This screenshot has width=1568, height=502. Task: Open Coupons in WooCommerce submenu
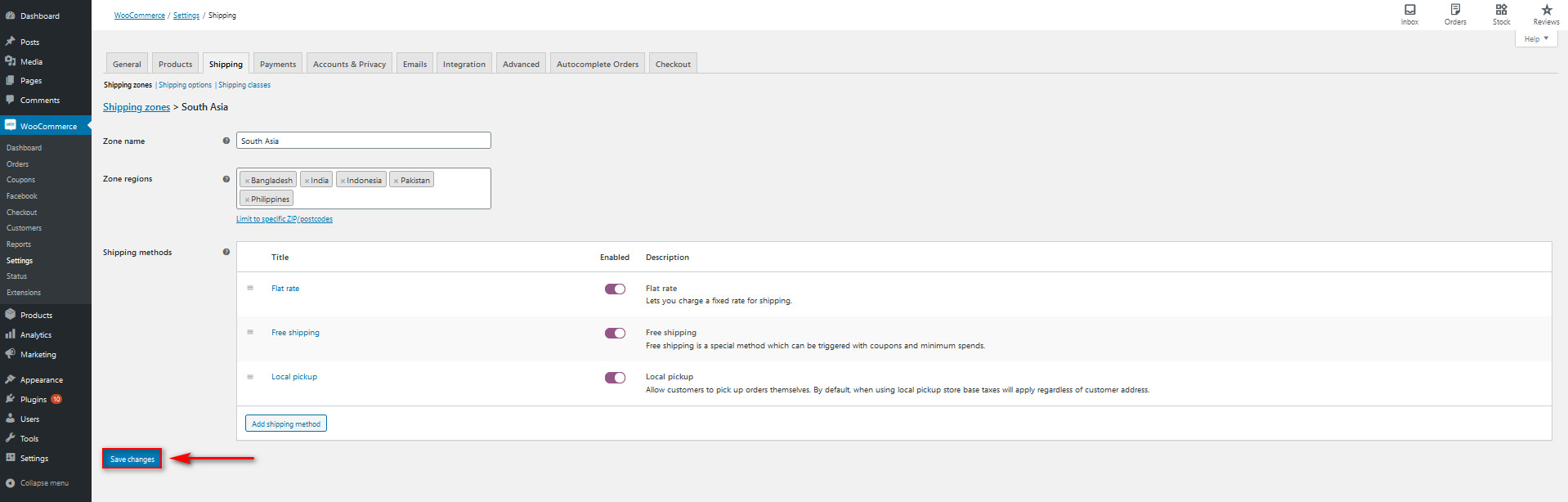tap(21, 180)
